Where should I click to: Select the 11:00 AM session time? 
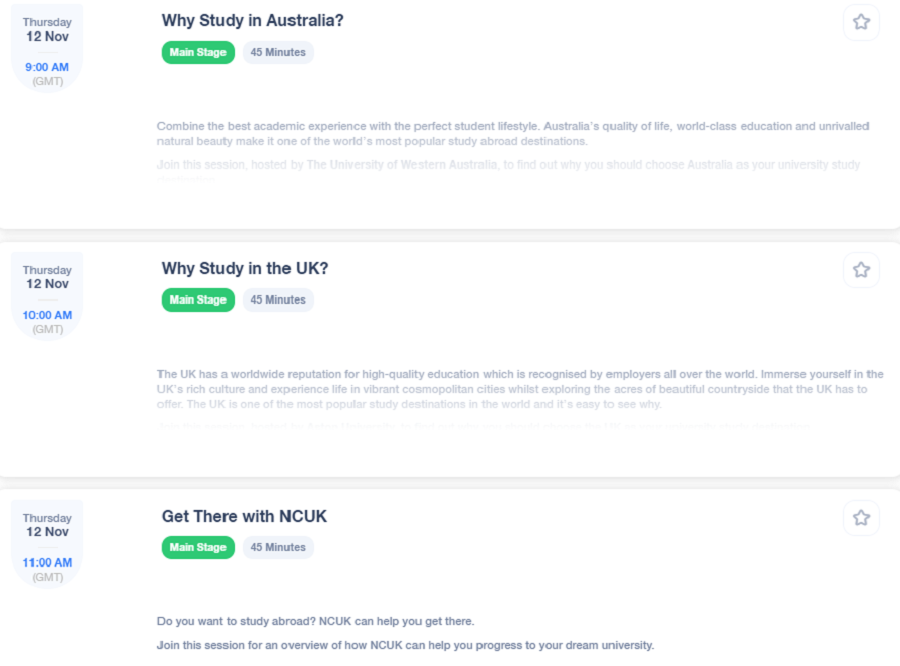click(47, 563)
